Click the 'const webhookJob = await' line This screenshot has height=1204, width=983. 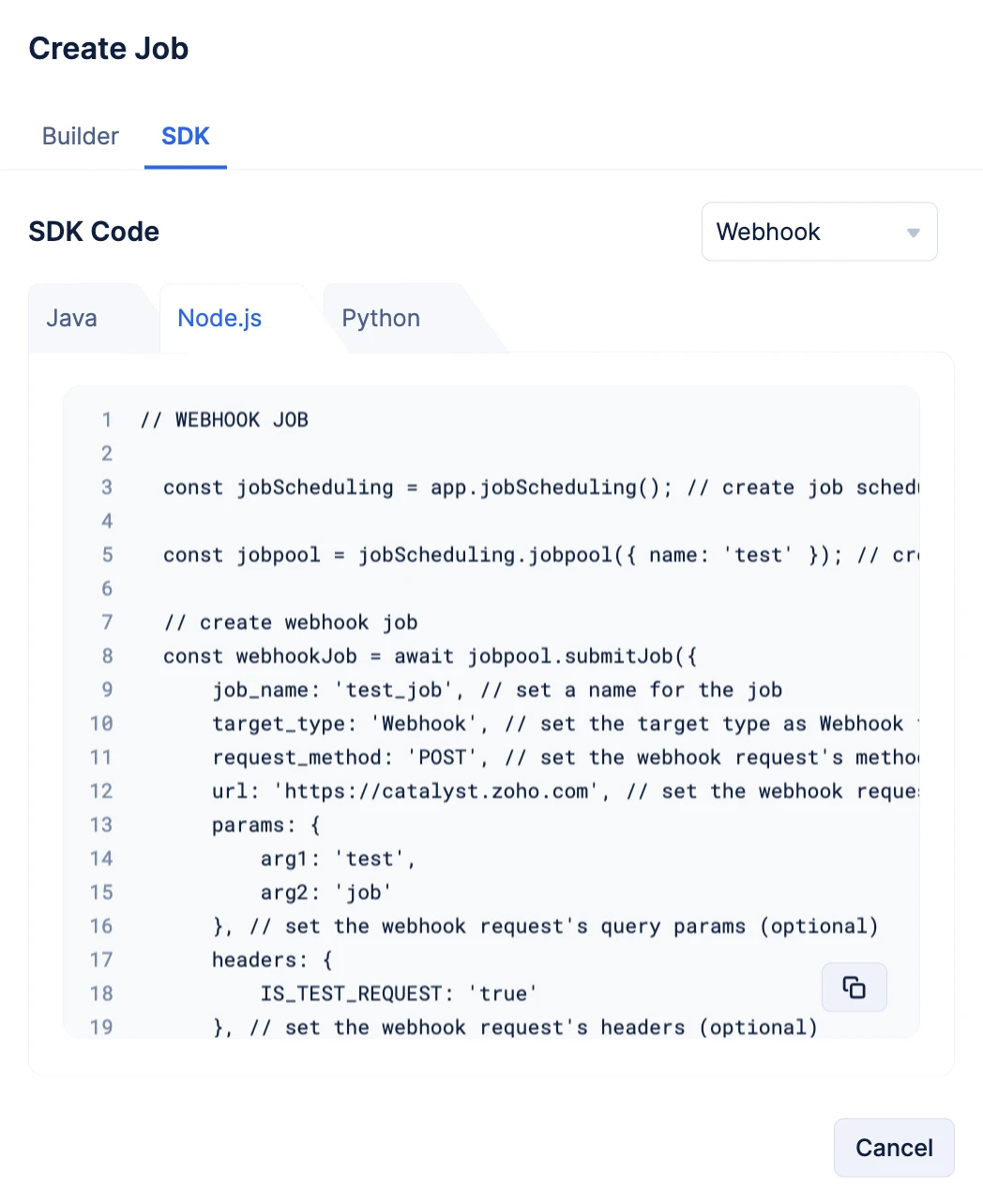click(x=430, y=656)
